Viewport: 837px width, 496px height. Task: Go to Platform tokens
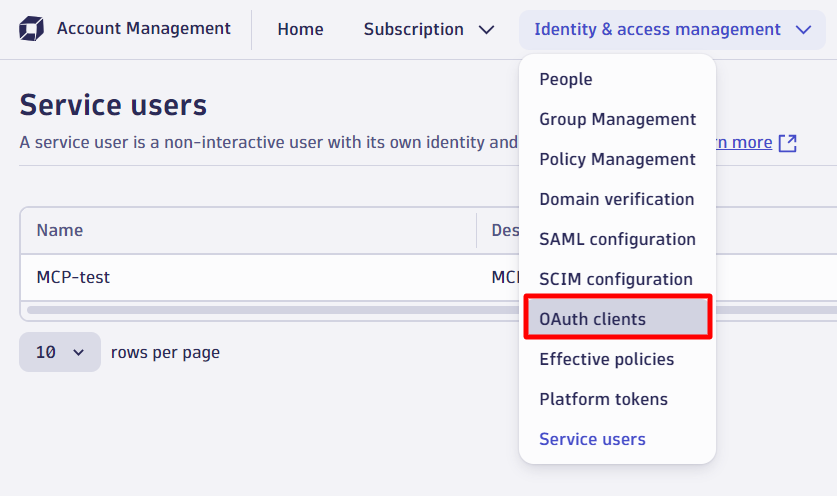(x=603, y=399)
